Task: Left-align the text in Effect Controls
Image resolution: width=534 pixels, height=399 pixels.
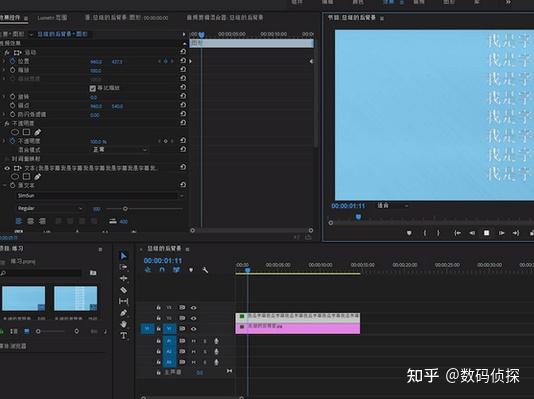Action: (x=19, y=221)
